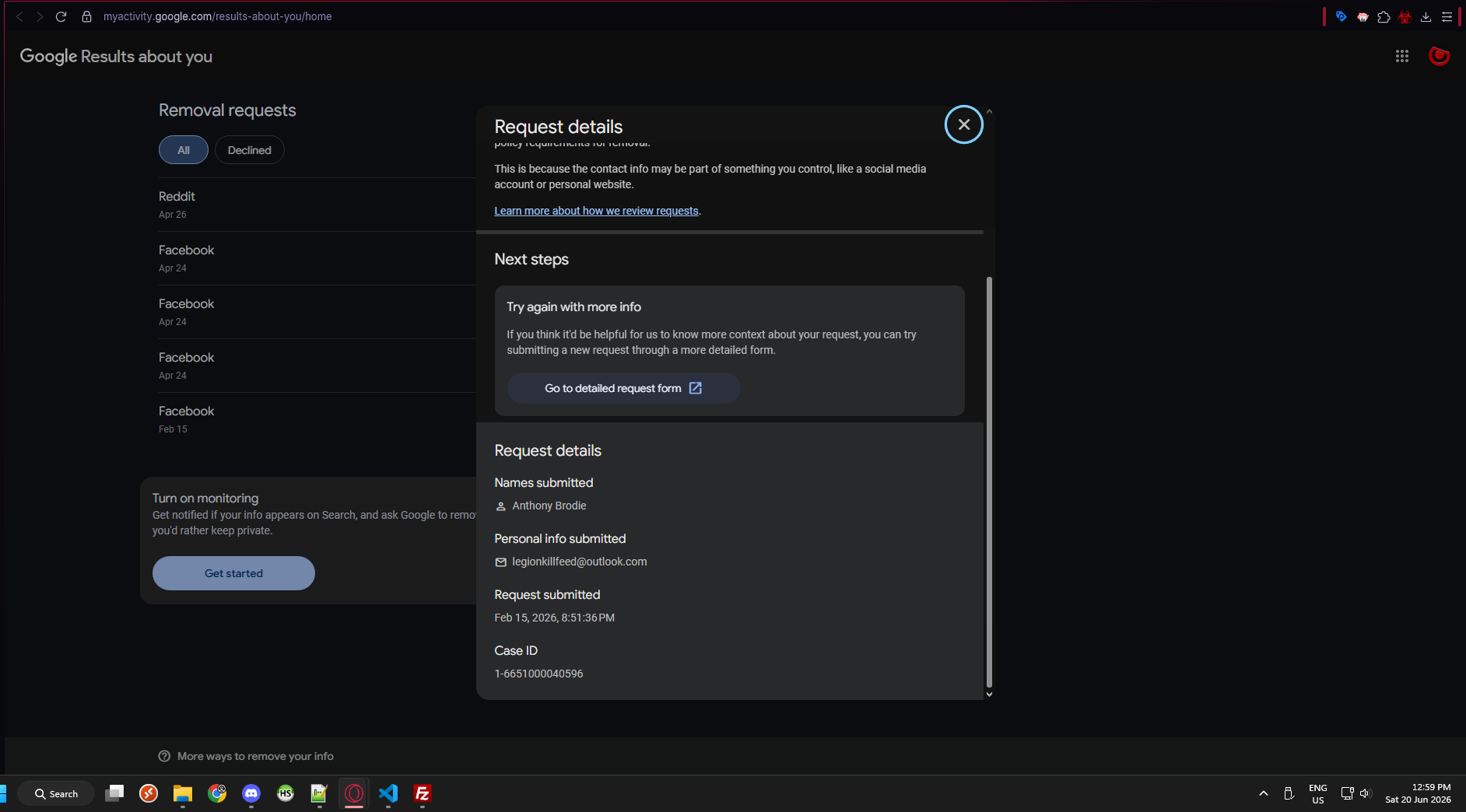Viewport: 1466px width, 812px height.
Task: Open the Google apps grid
Action: (1402, 56)
